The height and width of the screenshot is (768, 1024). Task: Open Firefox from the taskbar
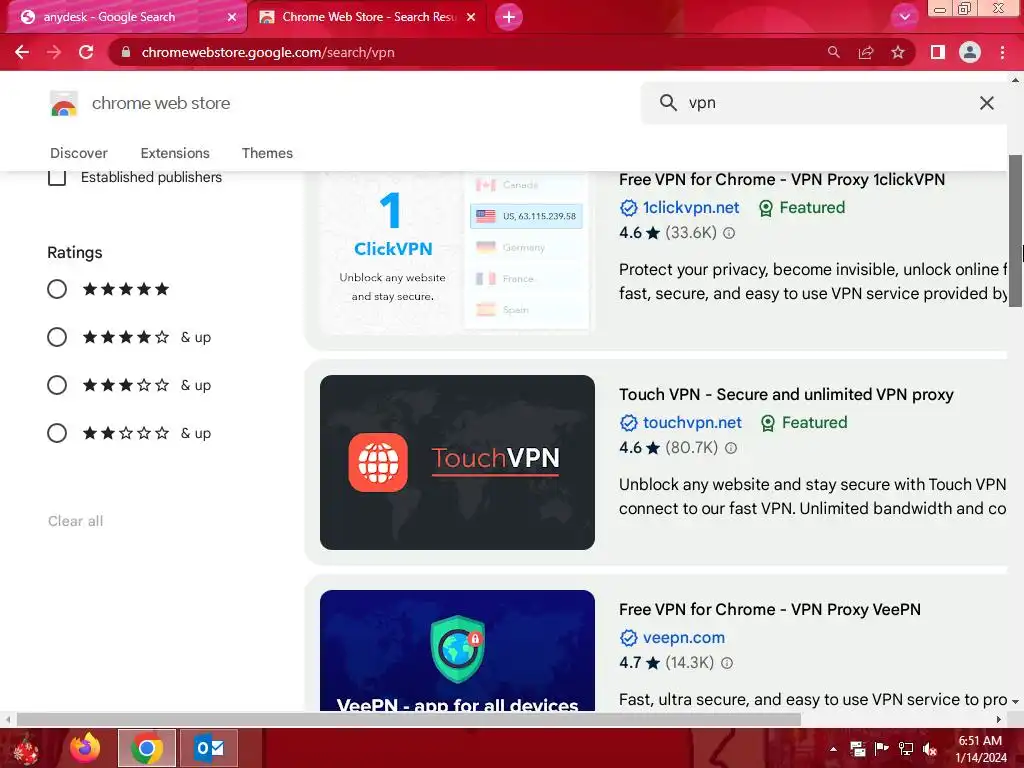click(x=85, y=748)
